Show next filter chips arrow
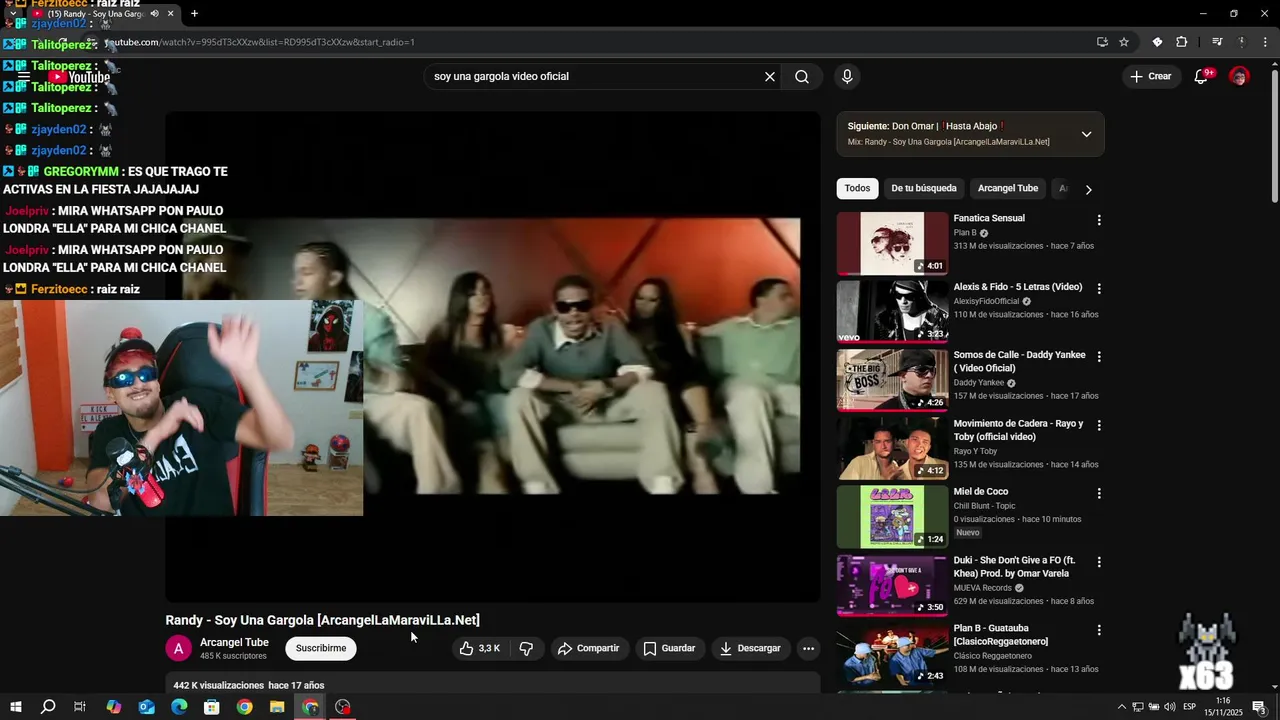Image resolution: width=1280 pixels, height=720 pixels. (x=1089, y=189)
